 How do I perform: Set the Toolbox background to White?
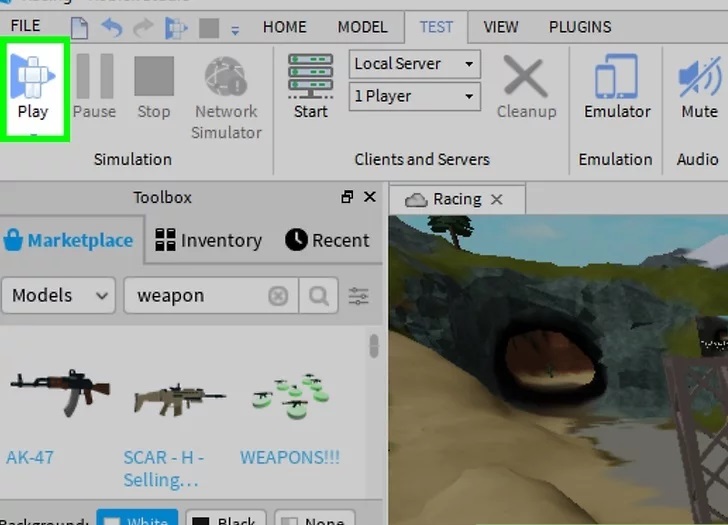point(137,518)
